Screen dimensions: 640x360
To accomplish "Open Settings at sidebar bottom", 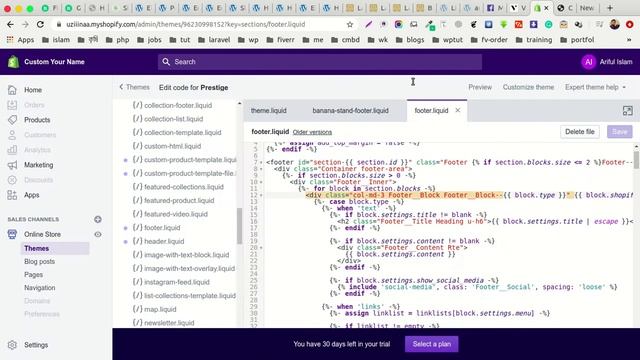I will coord(36,345).
